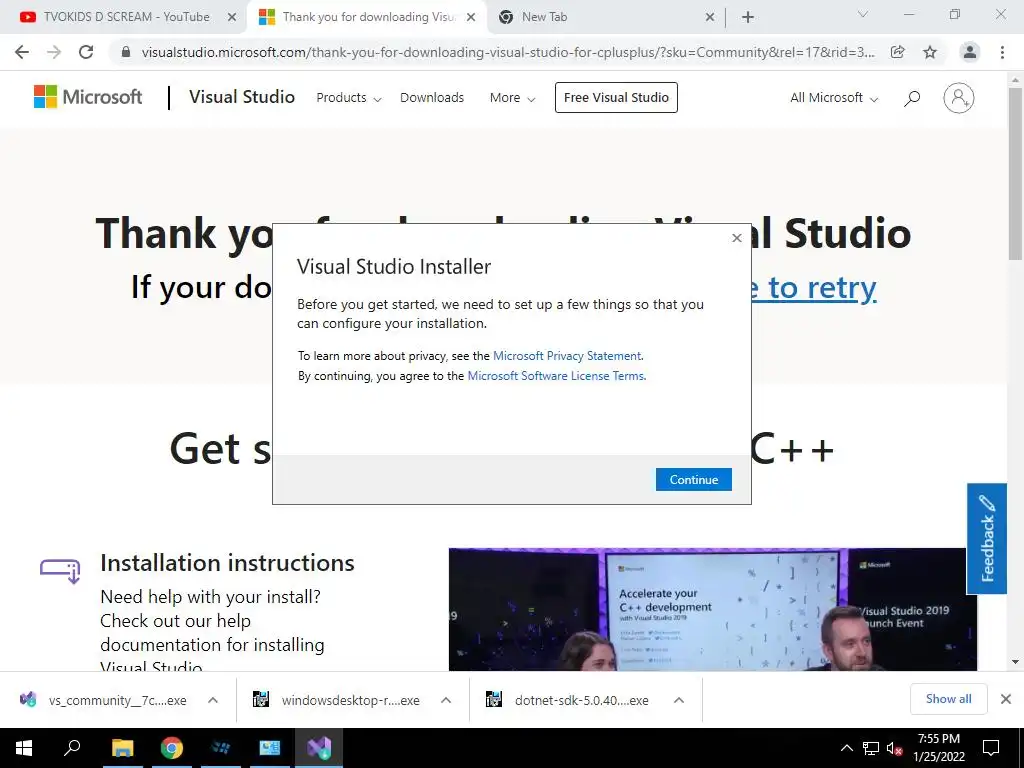Open the taskbar clock and date

(x=938, y=748)
